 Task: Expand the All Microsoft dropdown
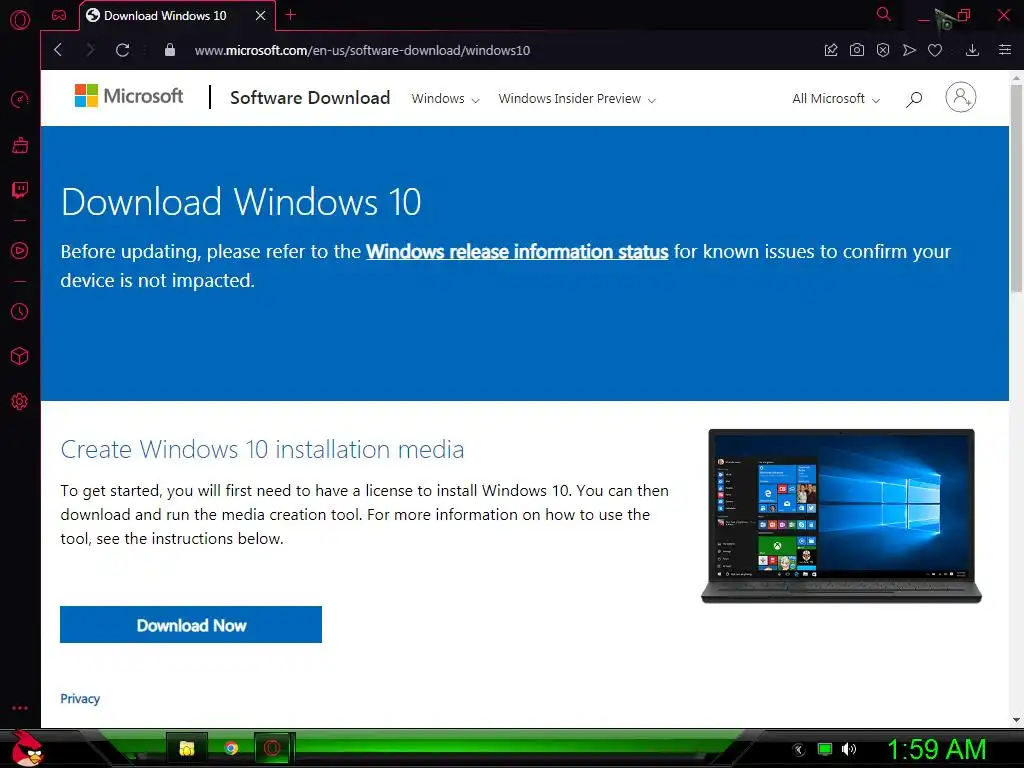coord(836,99)
